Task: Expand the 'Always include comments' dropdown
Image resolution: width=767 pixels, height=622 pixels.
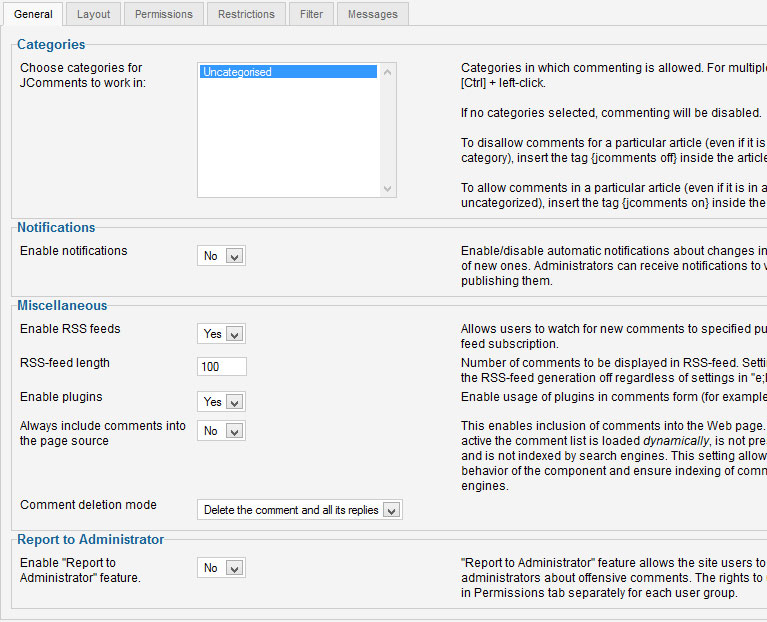Action: [221, 431]
